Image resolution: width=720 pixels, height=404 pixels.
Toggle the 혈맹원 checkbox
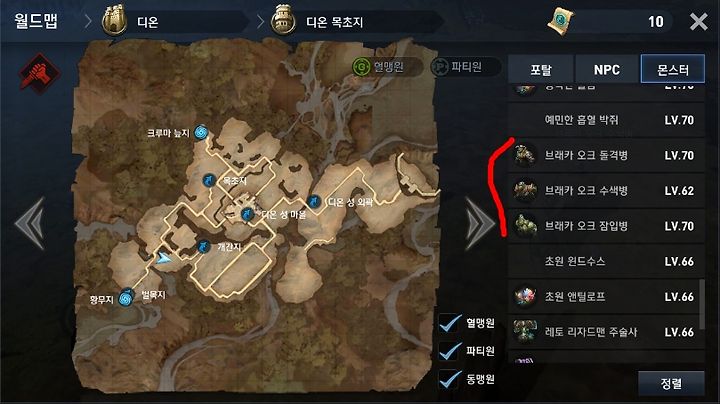[450, 323]
